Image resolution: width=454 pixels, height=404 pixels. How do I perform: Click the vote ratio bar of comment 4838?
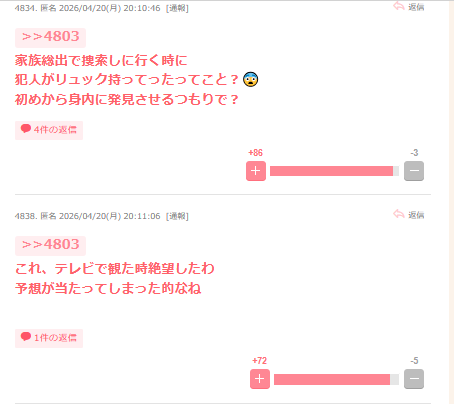coord(336,379)
